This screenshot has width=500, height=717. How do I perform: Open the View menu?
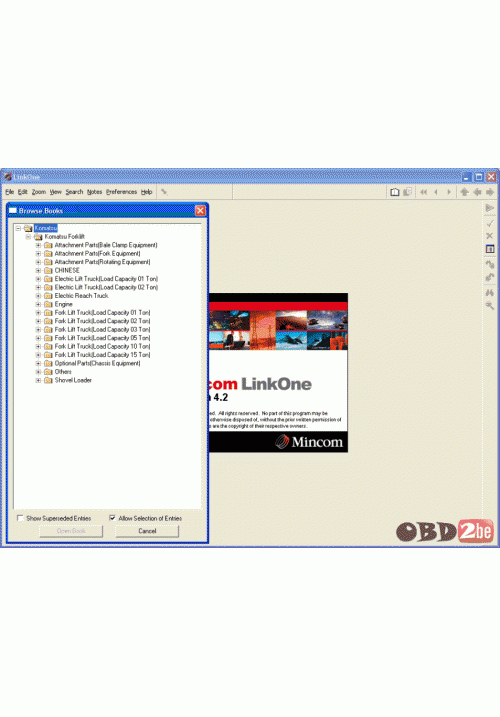click(55, 192)
